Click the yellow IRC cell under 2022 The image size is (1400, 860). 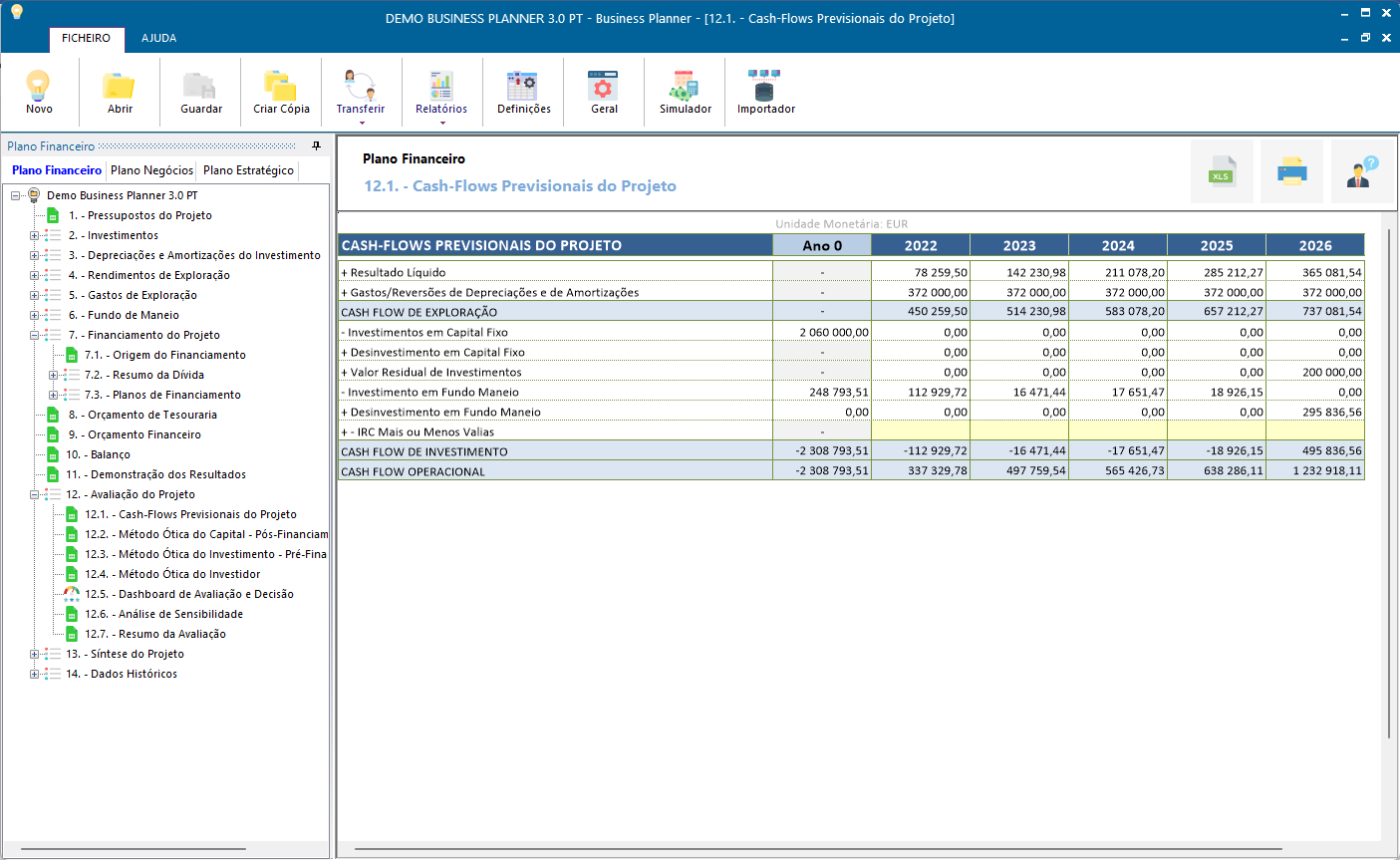921,431
